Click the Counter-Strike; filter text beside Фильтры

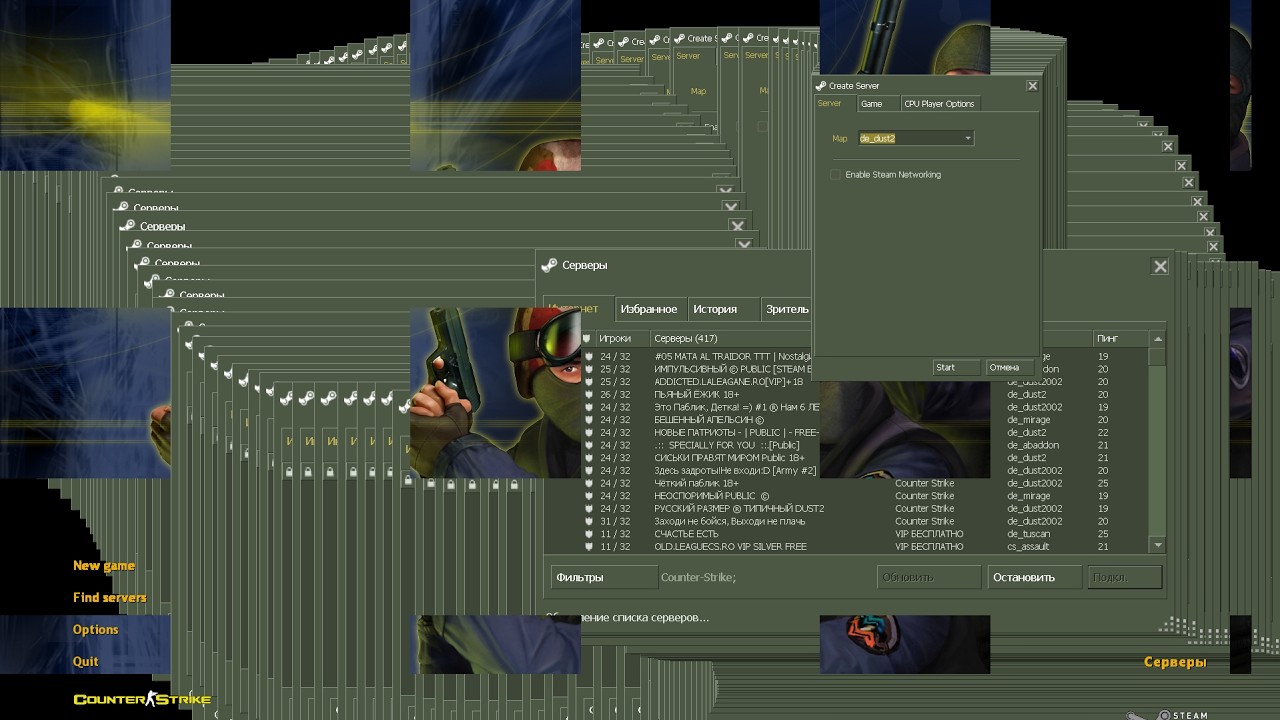pyautogui.click(x=698, y=577)
